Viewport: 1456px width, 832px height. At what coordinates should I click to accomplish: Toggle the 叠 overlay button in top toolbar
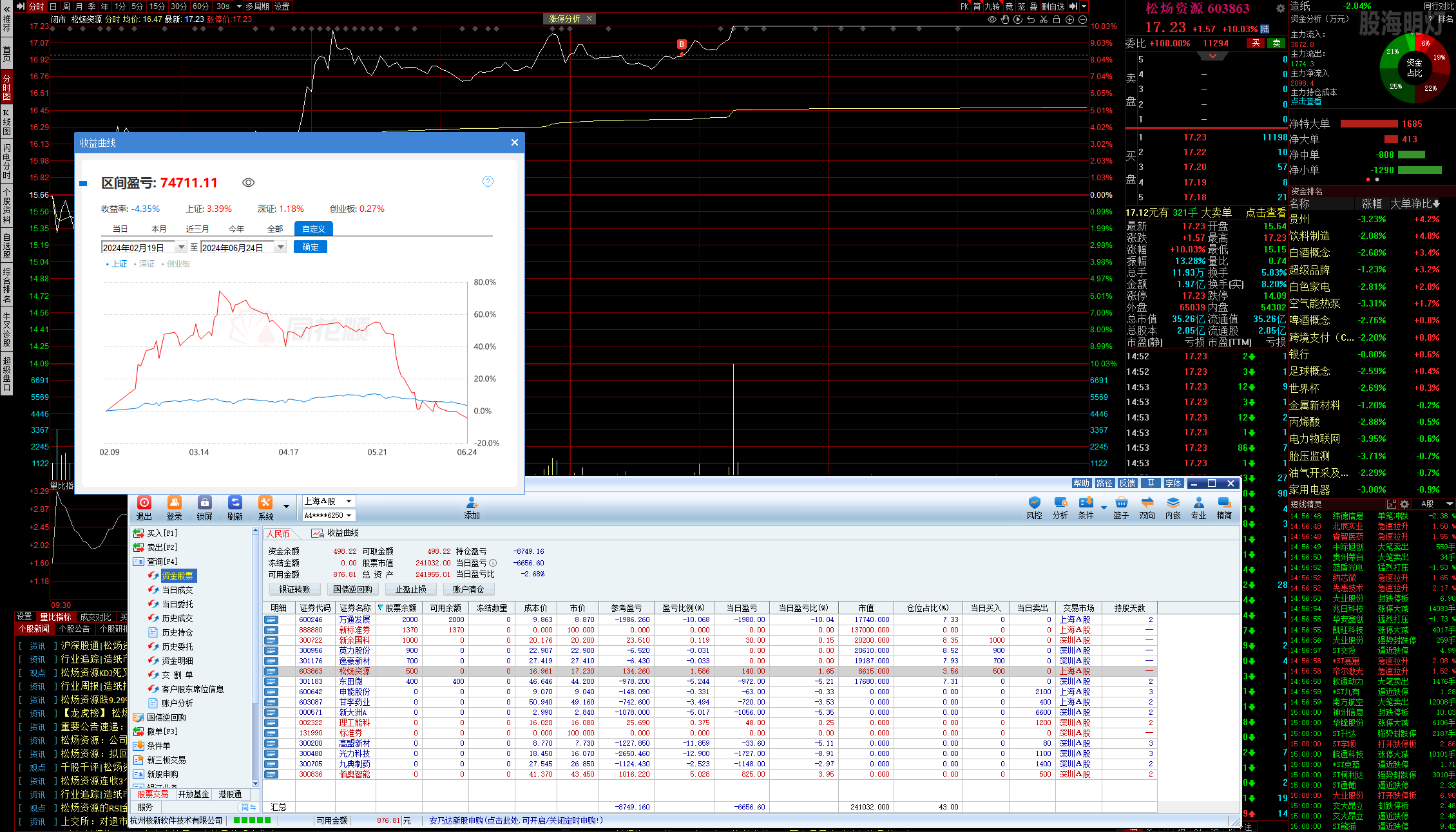click(1033, 6)
